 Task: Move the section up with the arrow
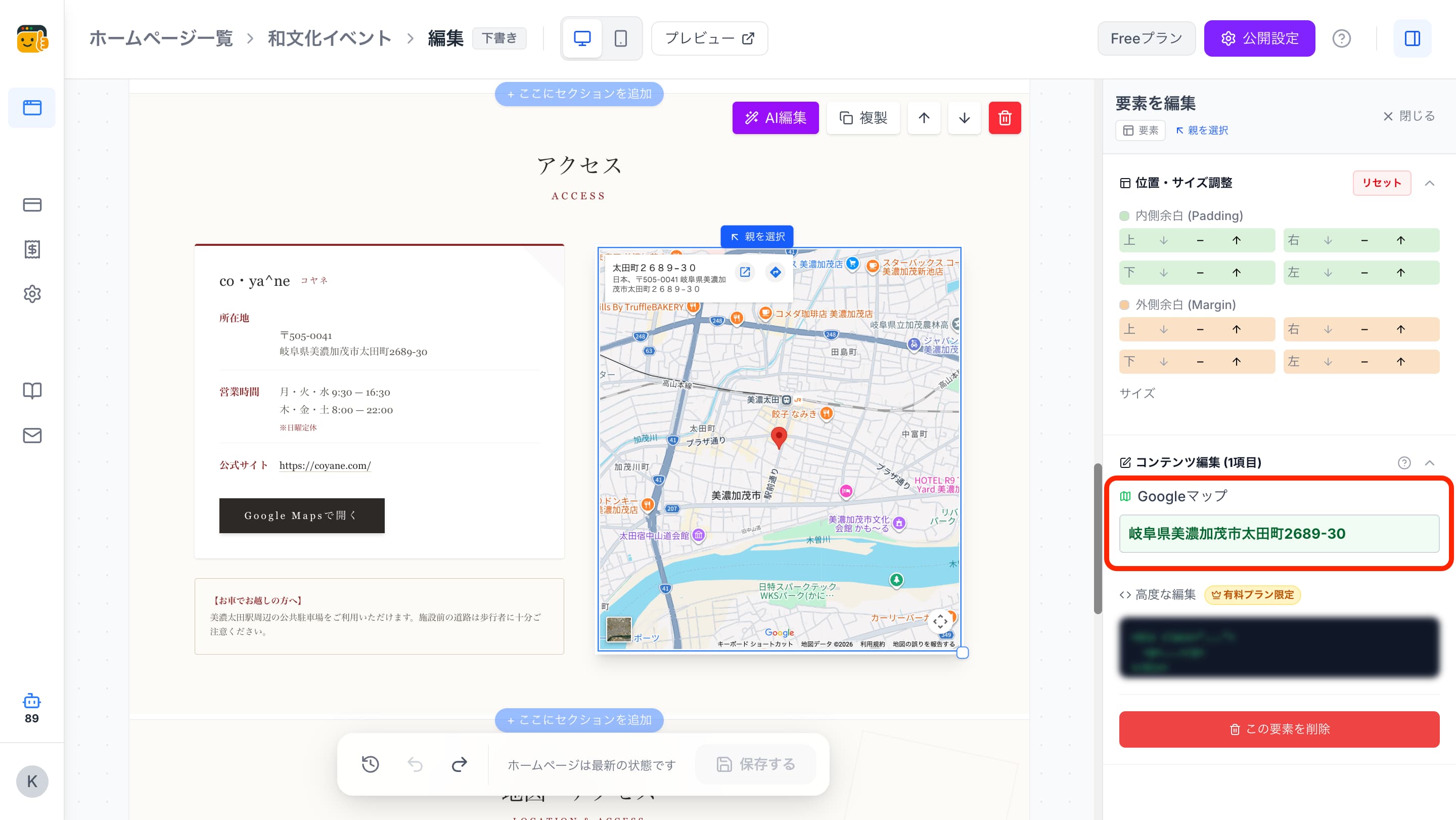click(924, 118)
